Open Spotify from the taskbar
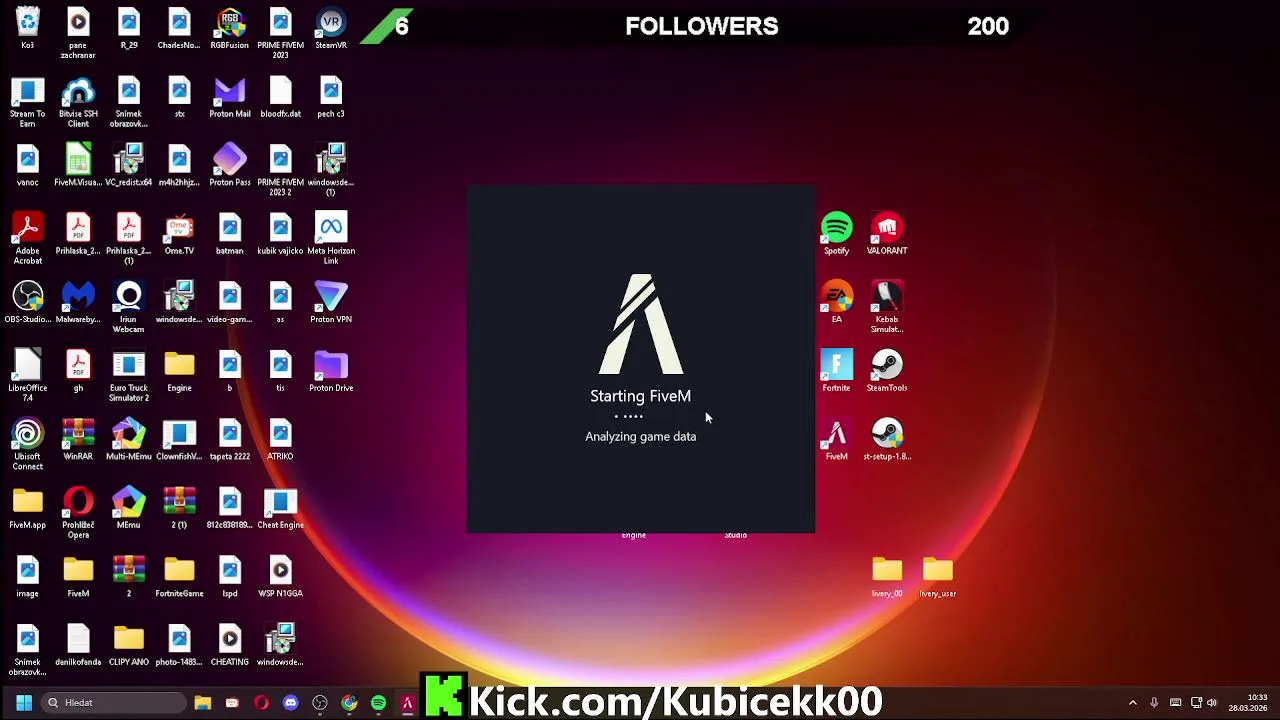This screenshot has height=720, width=1280. pyautogui.click(x=378, y=703)
